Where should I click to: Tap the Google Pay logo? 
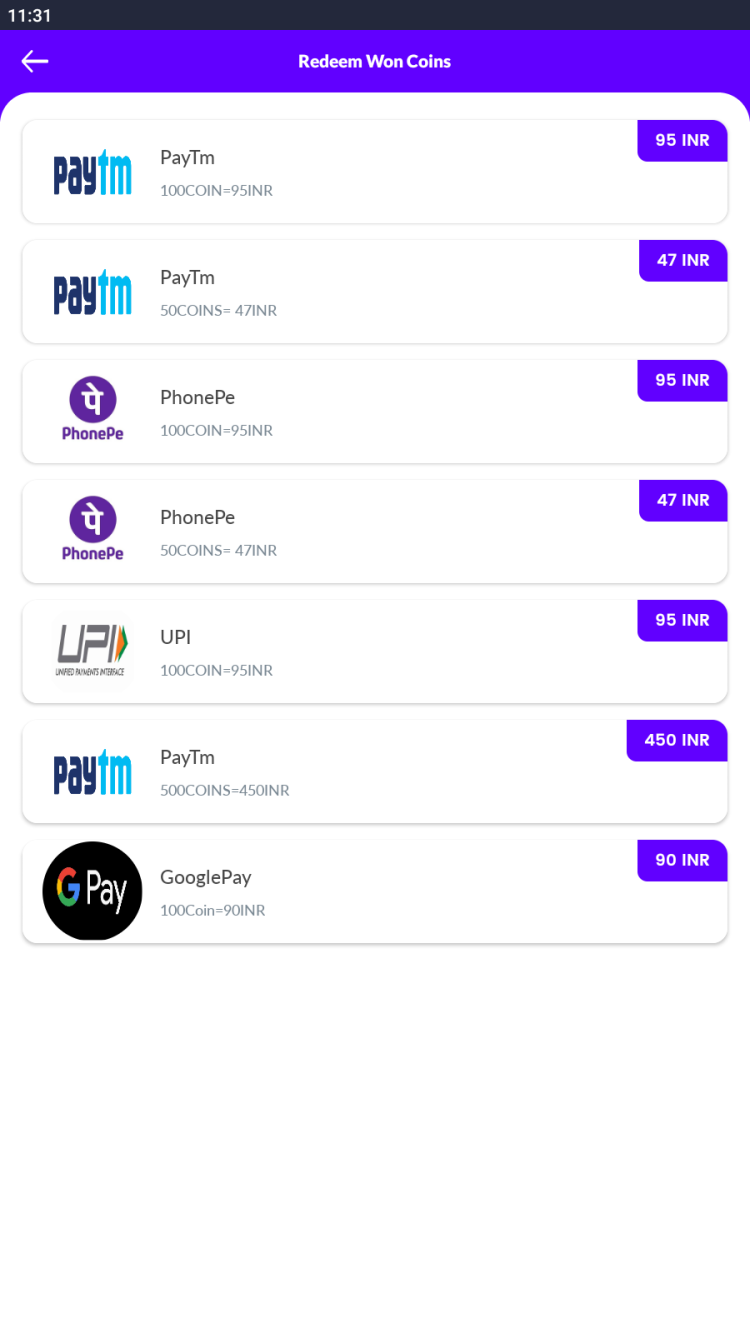[92, 890]
